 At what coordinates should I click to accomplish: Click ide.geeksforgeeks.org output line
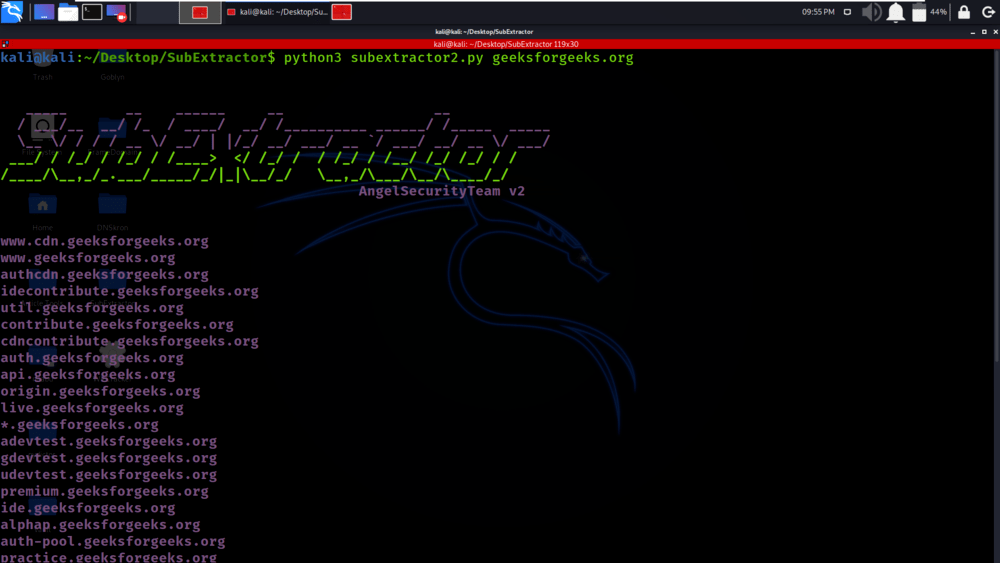pos(88,508)
